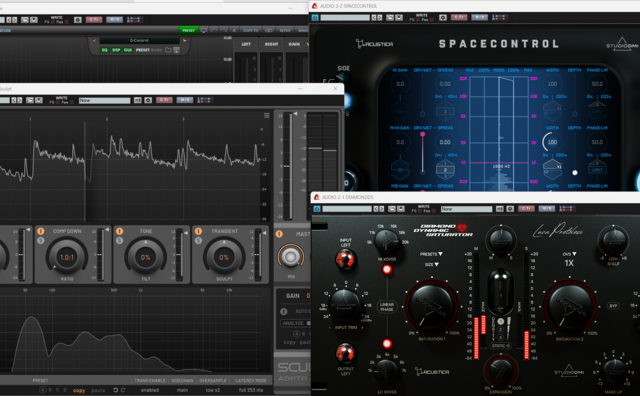
Task: Toggle Spacecontrol plugin power icon
Action: click(315, 18)
